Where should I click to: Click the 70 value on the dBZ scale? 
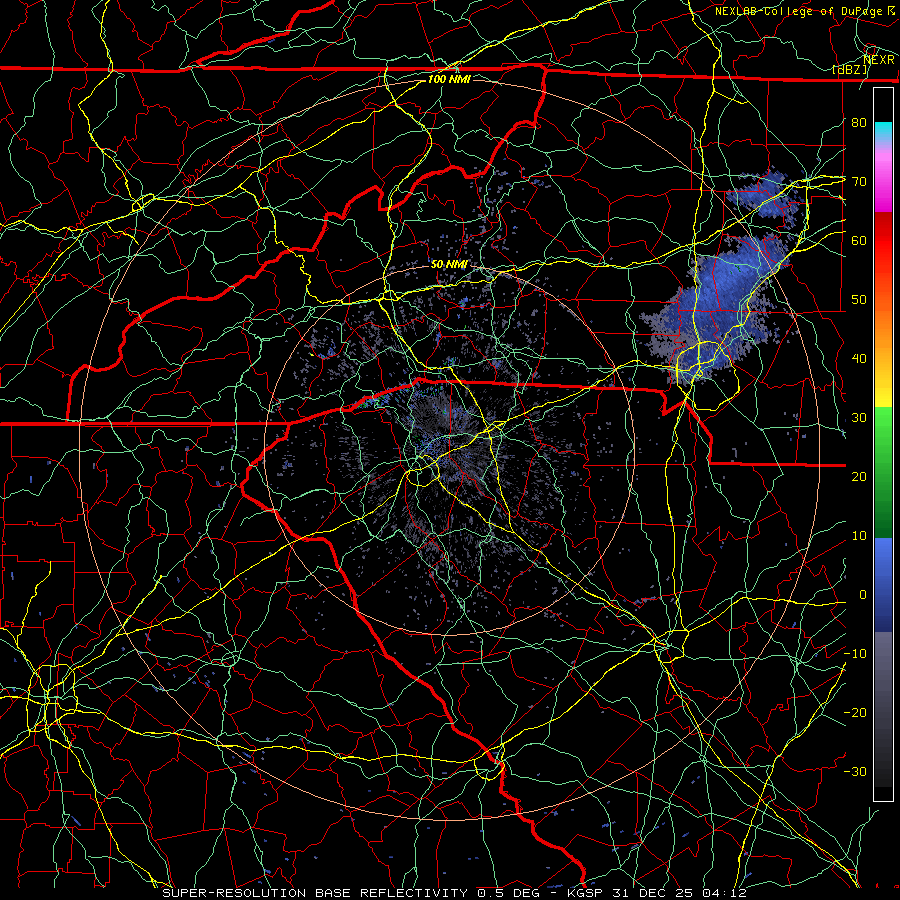point(859,181)
